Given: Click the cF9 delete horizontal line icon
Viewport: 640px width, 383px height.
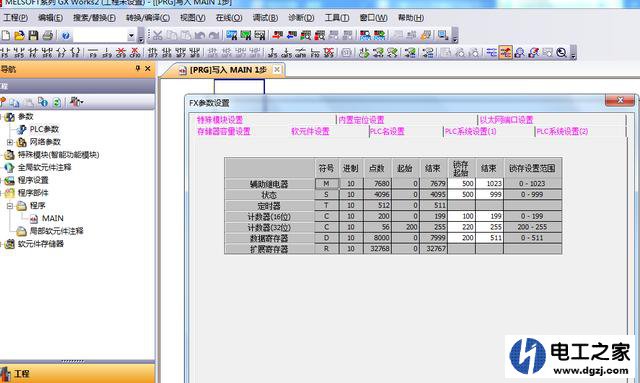Looking at the screenshot, I should coord(121,53).
